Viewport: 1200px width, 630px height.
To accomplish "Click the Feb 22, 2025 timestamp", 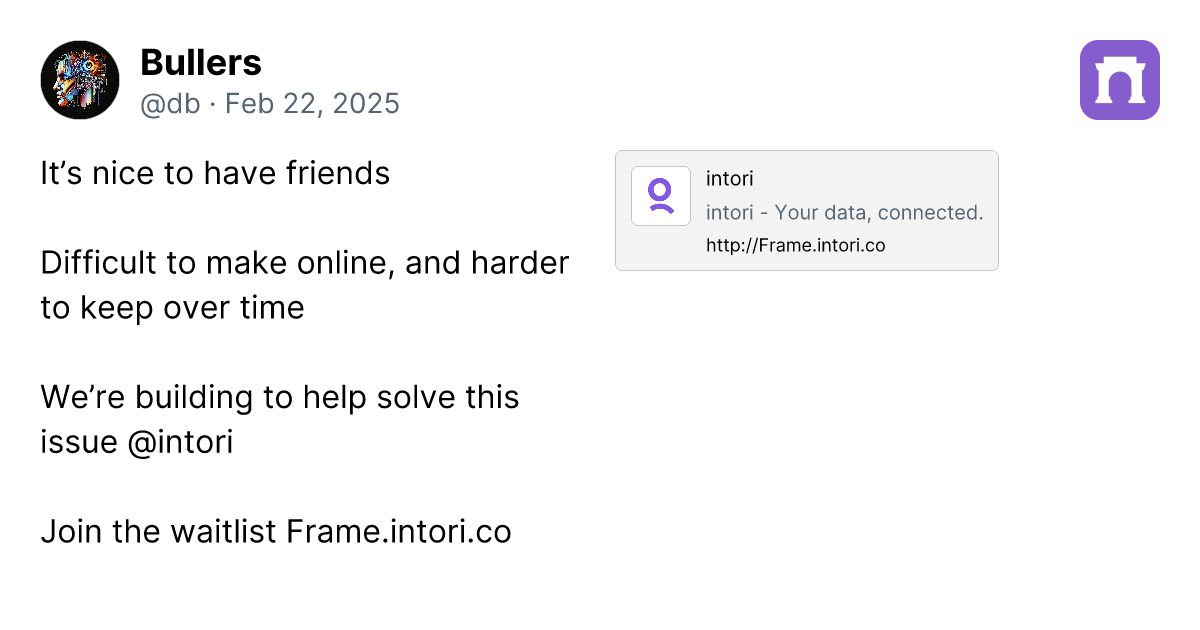I will (x=312, y=104).
